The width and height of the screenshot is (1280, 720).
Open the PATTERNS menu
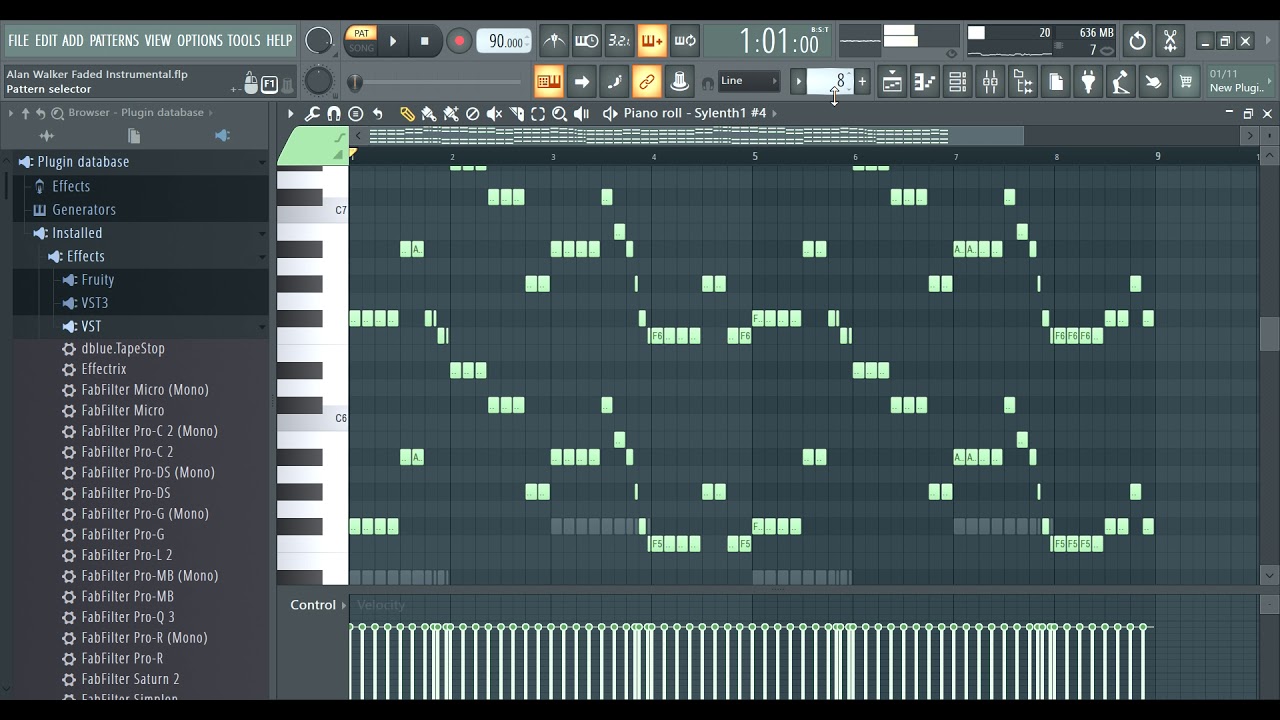(114, 41)
